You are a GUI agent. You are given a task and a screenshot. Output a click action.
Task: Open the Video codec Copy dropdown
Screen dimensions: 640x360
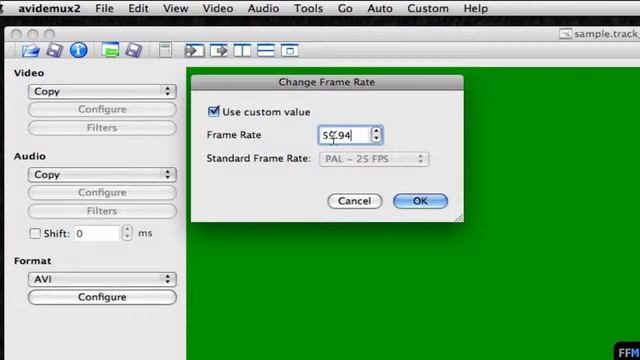point(102,91)
